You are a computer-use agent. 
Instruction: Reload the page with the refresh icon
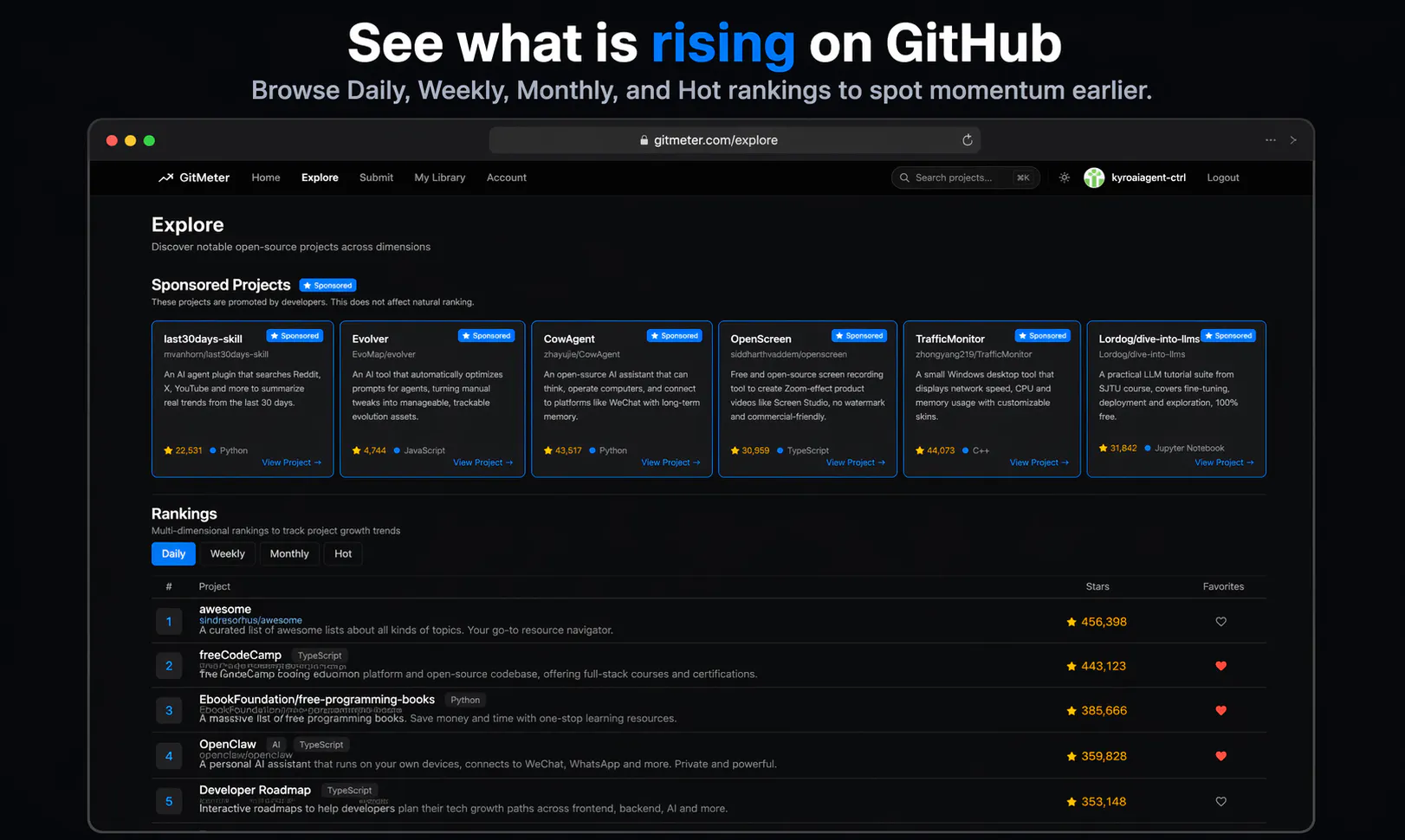pyautogui.click(x=968, y=140)
